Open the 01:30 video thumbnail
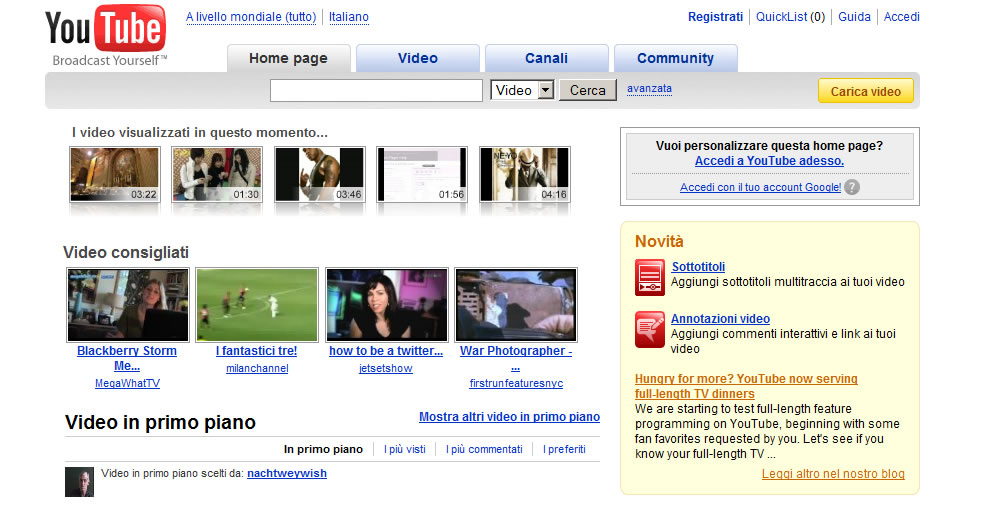 (x=217, y=175)
